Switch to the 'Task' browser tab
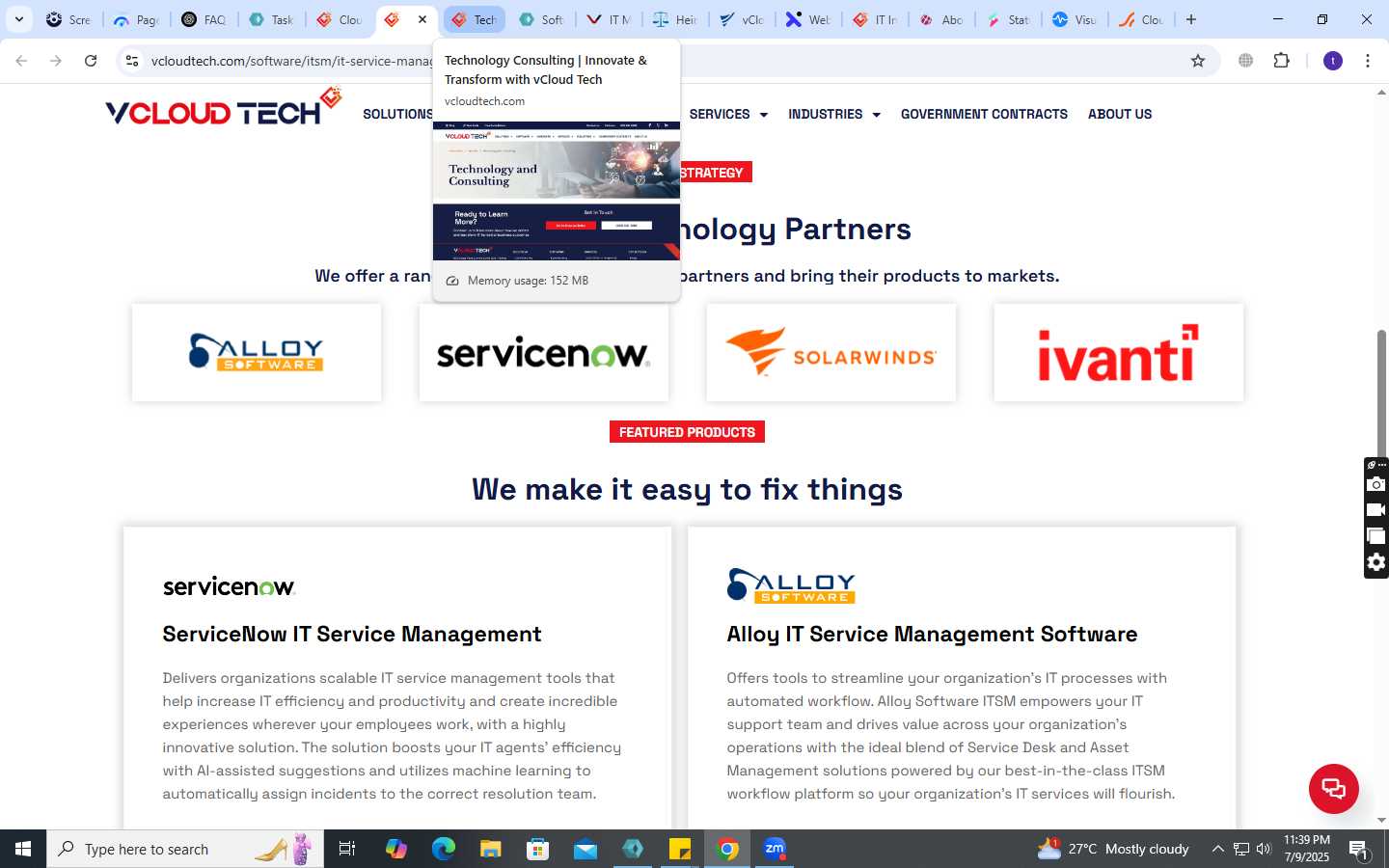 click(271, 19)
